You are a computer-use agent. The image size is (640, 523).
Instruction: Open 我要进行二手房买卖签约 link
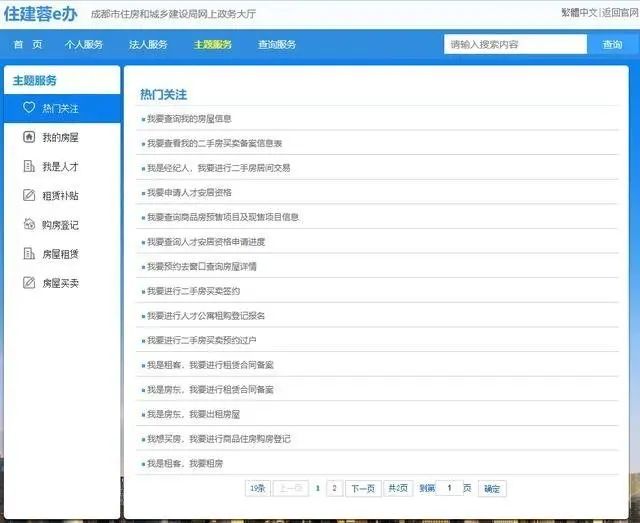[x=193, y=291]
